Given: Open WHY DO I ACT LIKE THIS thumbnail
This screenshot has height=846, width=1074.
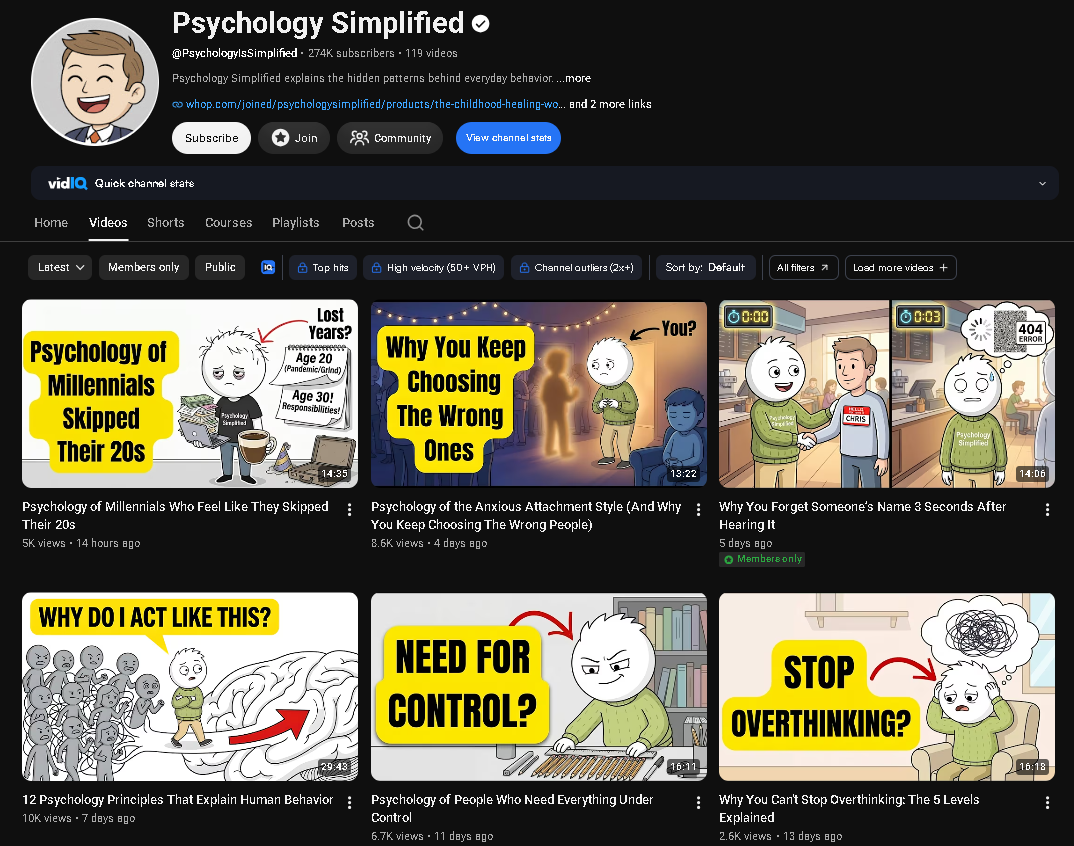Looking at the screenshot, I should click(190, 687).
